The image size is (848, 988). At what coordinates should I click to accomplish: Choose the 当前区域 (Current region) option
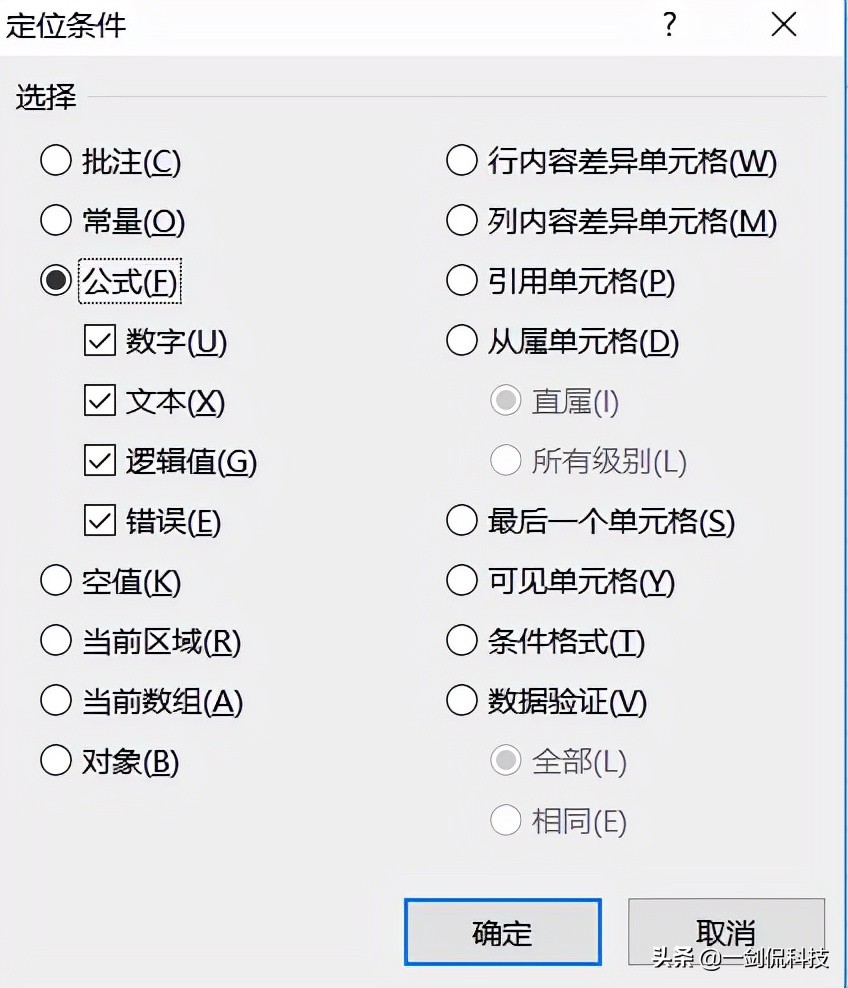[56, 640]
